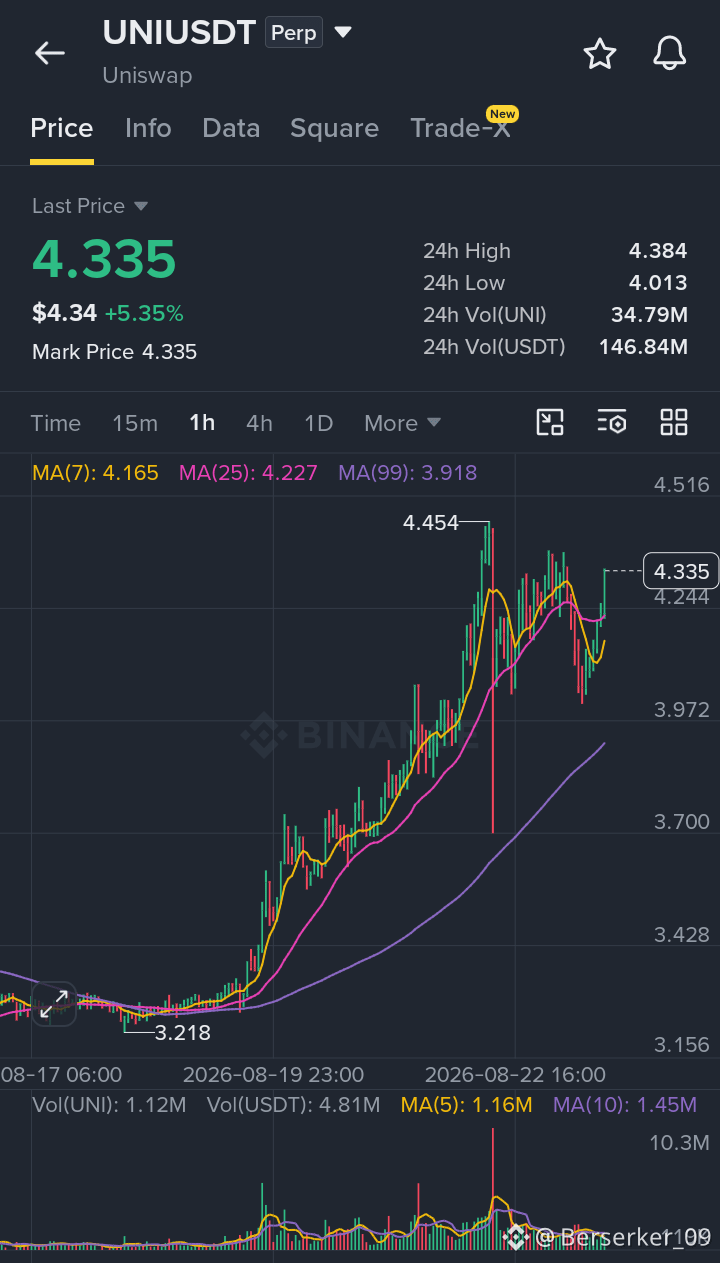
Task: Tap the volume MA(10): 1.45M label
Action: pyautogui.click(x=625, y=1105)
